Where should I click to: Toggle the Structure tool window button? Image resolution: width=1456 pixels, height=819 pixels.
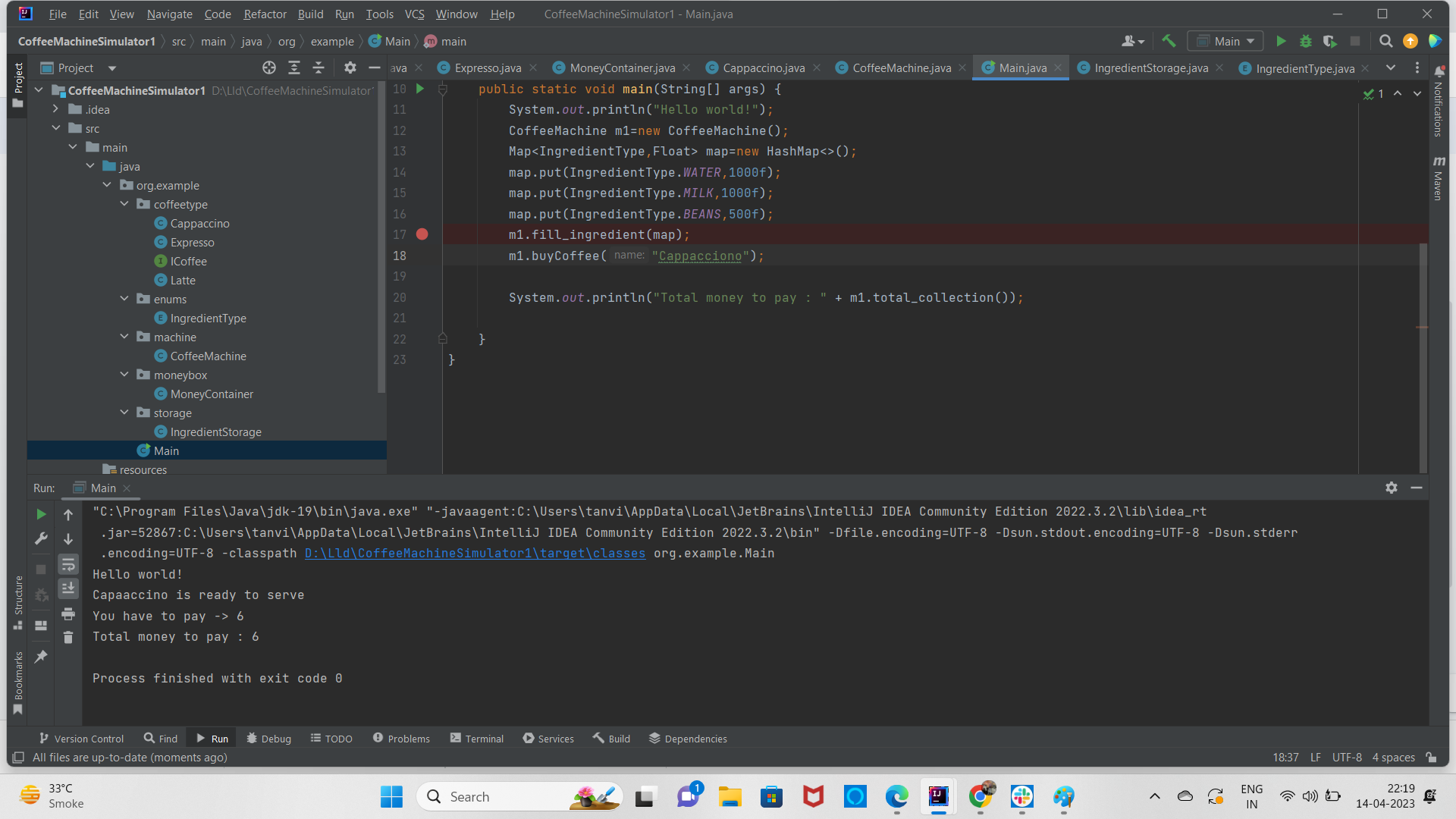18,603
